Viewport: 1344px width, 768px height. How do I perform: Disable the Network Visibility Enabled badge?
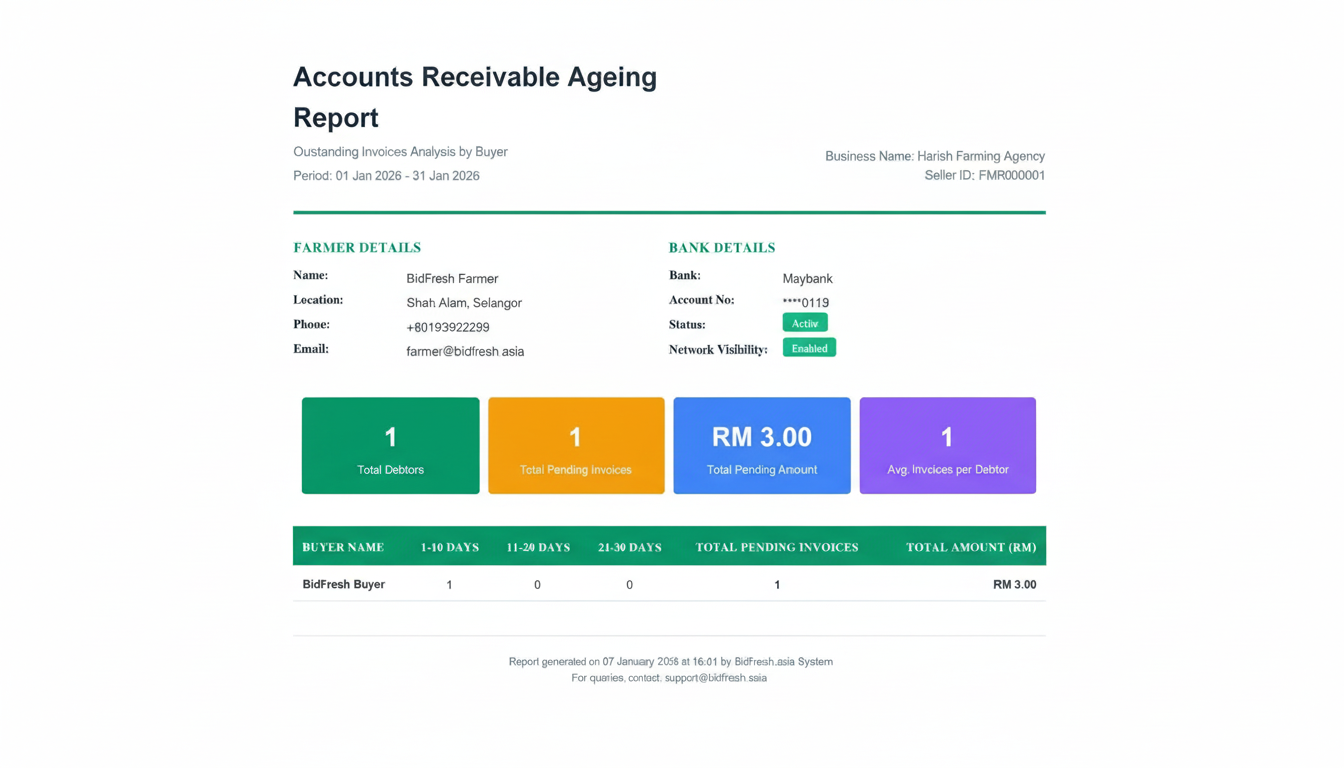tap(809, 347)
